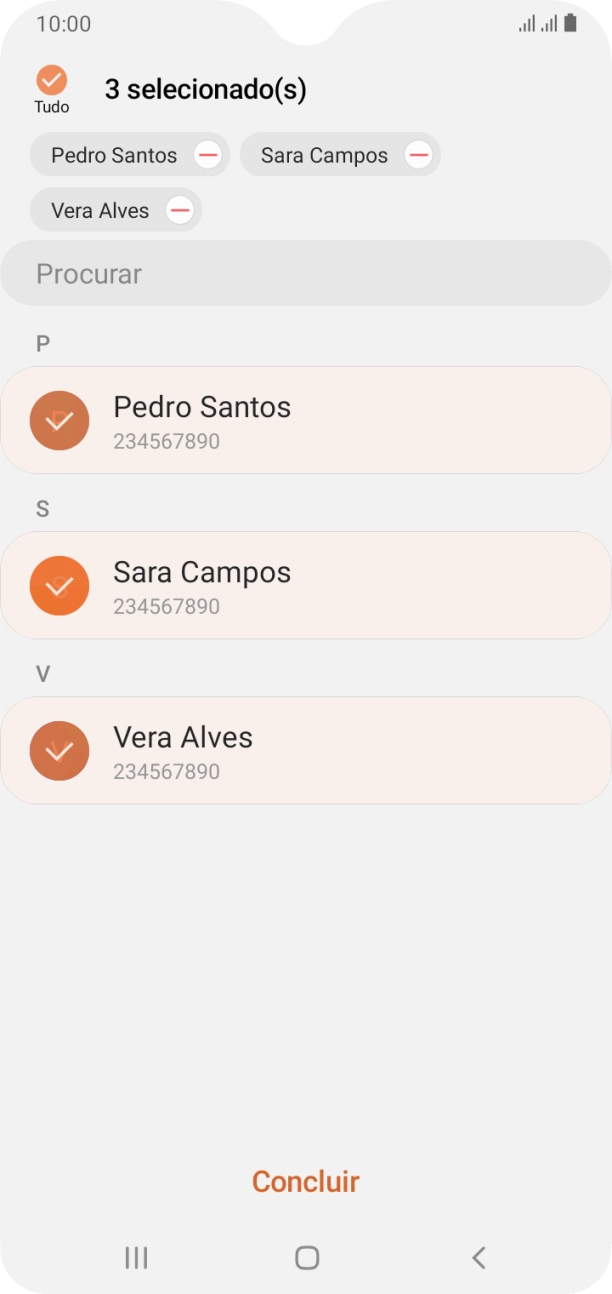Remove Vera Alves chip with minus icon

pos(180,210)
